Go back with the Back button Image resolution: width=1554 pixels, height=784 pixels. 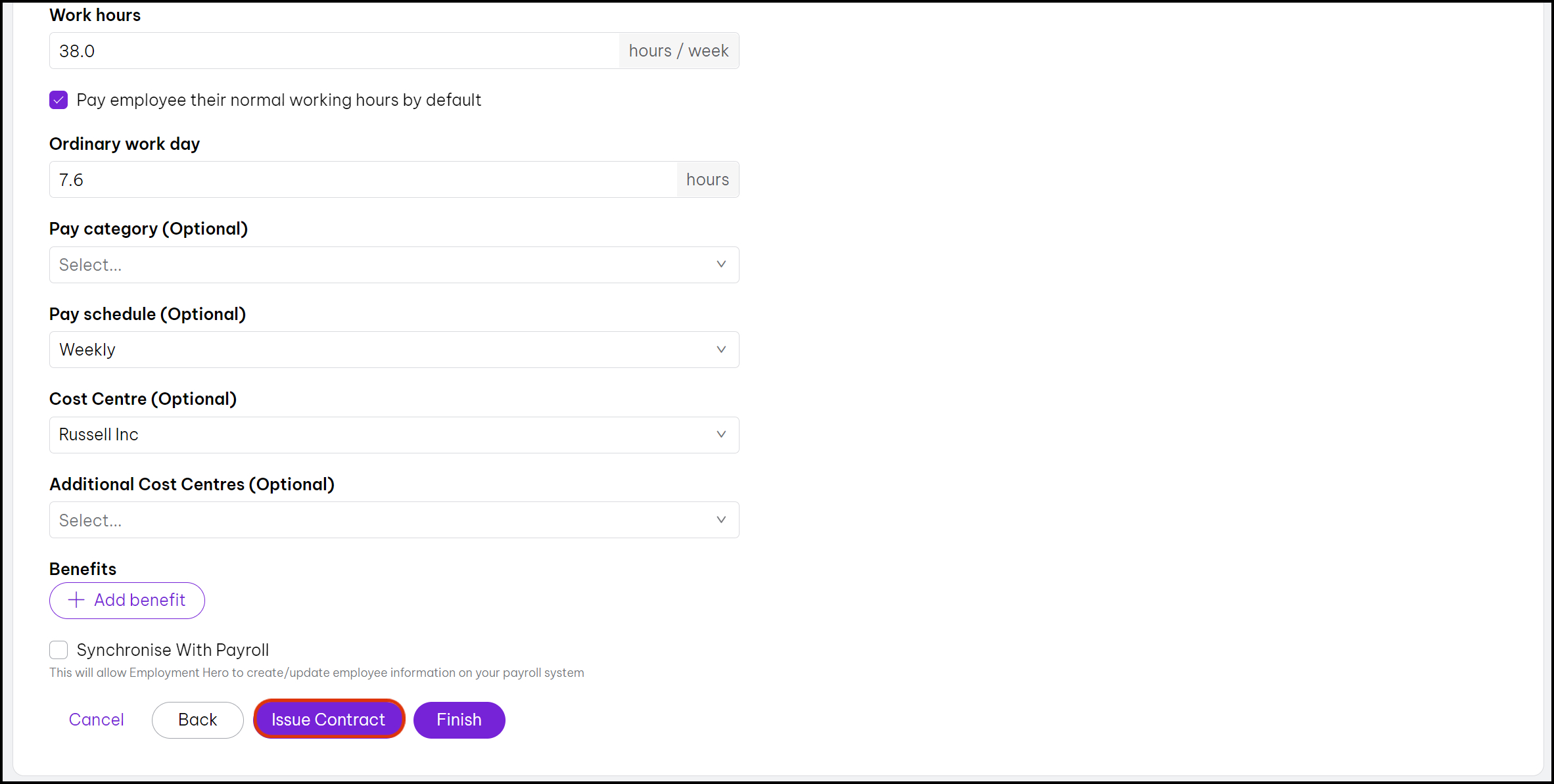point(197,720)
